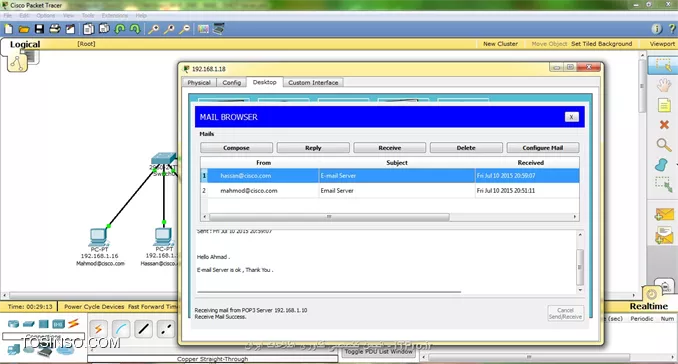678x364 pixels.
Task: Select the Wireless Devices category
Action: tap(58, 323)
